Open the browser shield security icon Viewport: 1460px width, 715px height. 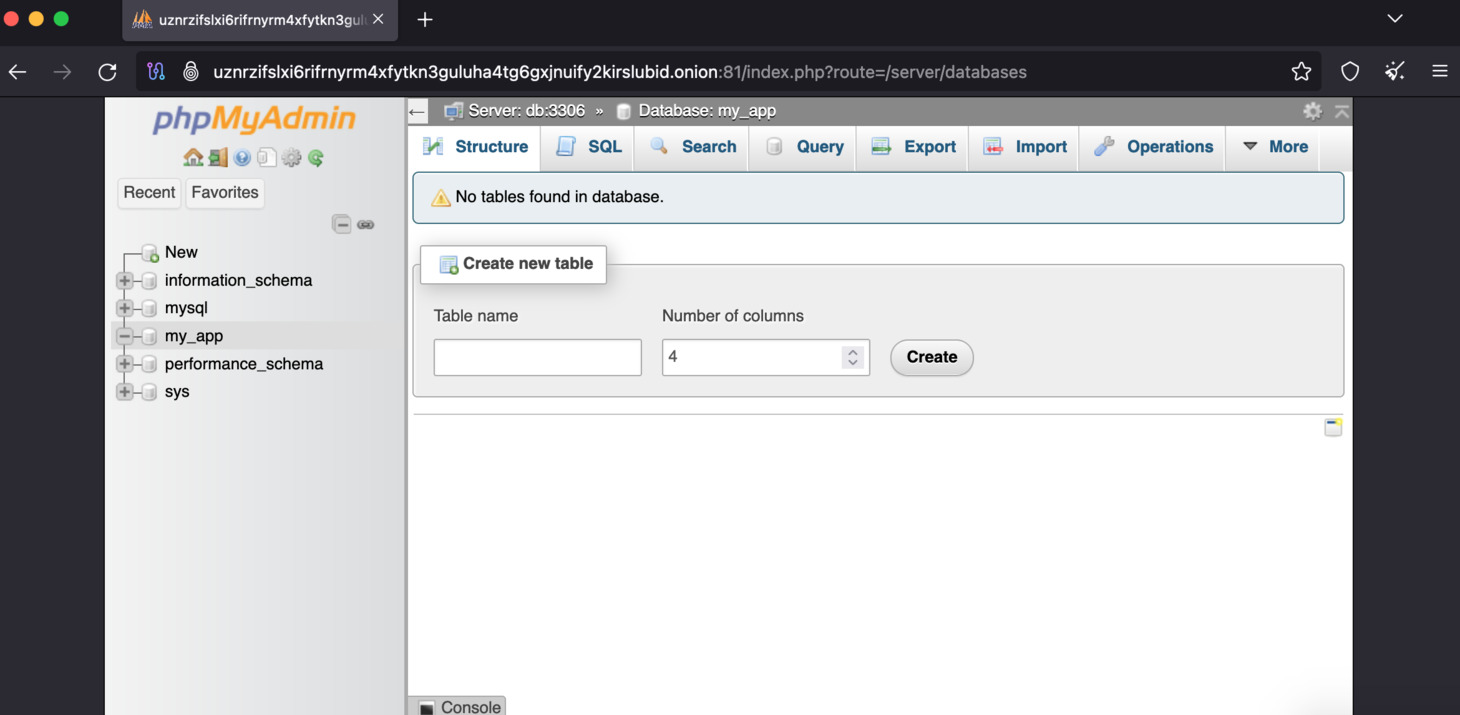pos(1350,71)
